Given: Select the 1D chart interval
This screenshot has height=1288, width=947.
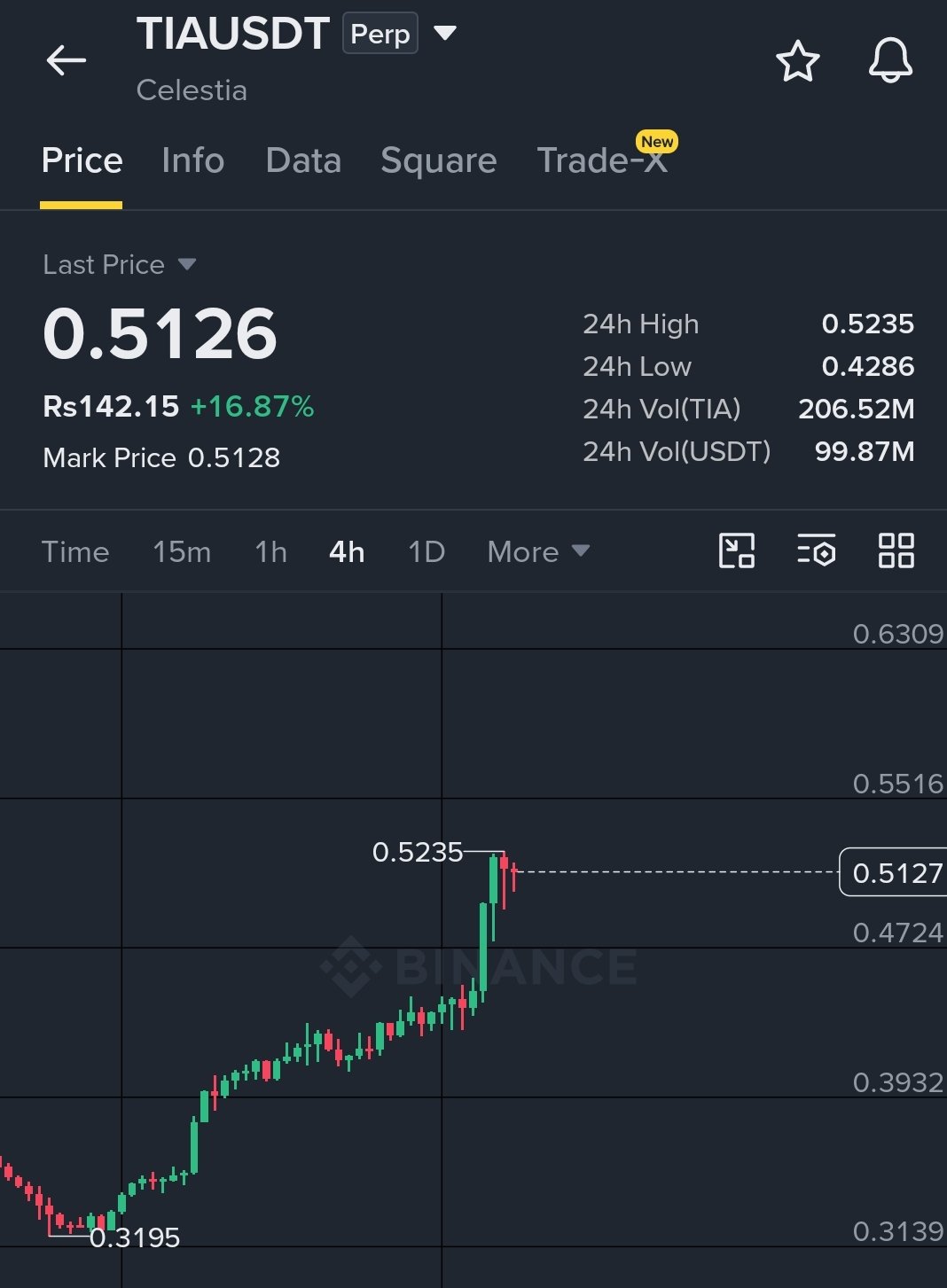Looking at the screenshot, I should pos(427,551).
